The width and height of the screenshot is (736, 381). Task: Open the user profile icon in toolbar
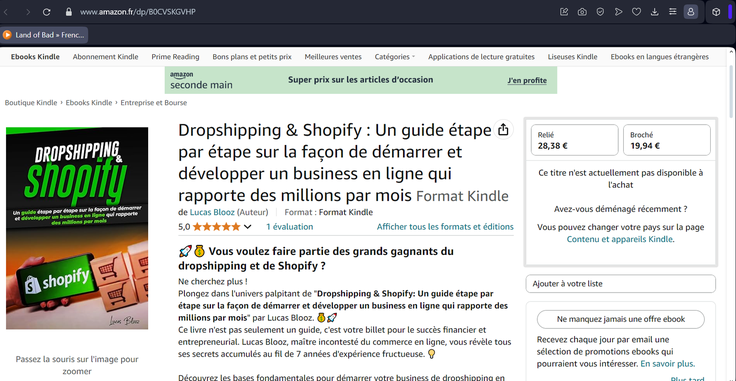pos(690,12)
